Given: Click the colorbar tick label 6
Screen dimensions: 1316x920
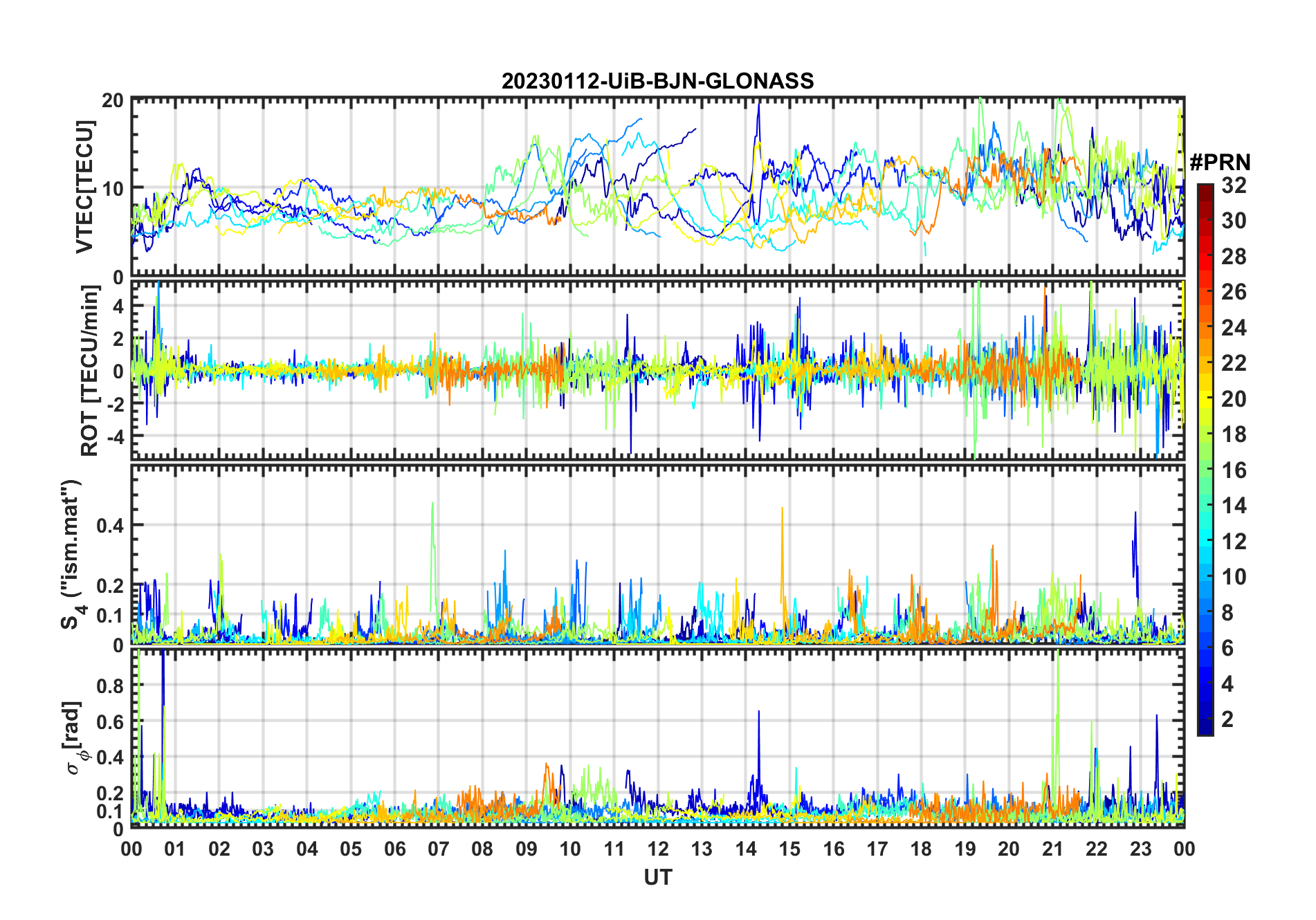Looking at the screenshot, I should click(1227, 648).
